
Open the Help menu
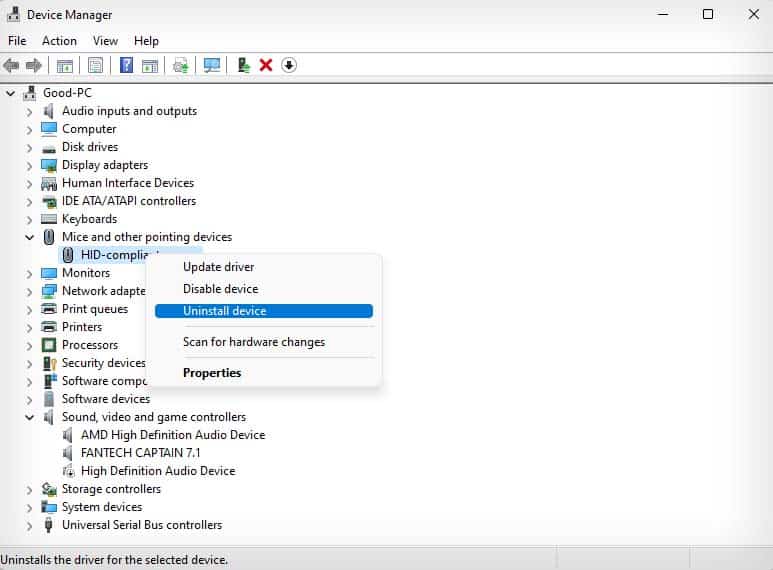click(x=146, y=41)
